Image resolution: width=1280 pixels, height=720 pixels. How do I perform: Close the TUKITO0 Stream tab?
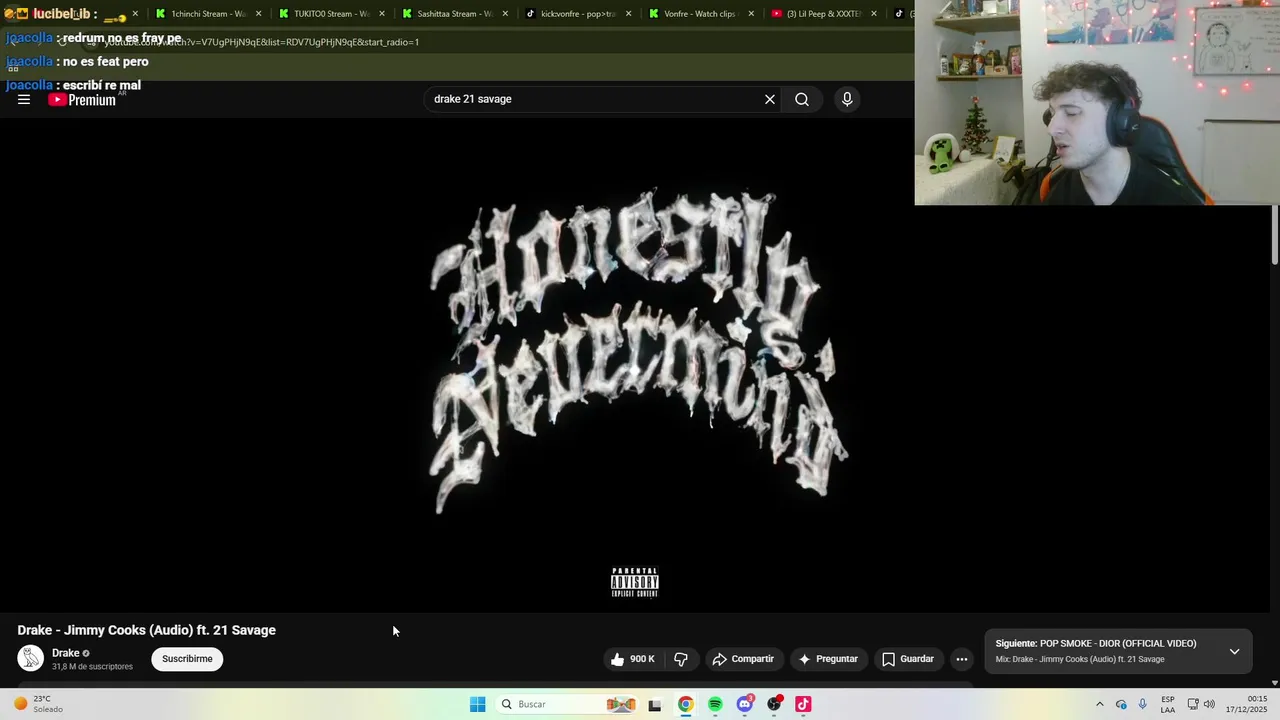pyautogui.click(x=382, y=14)
